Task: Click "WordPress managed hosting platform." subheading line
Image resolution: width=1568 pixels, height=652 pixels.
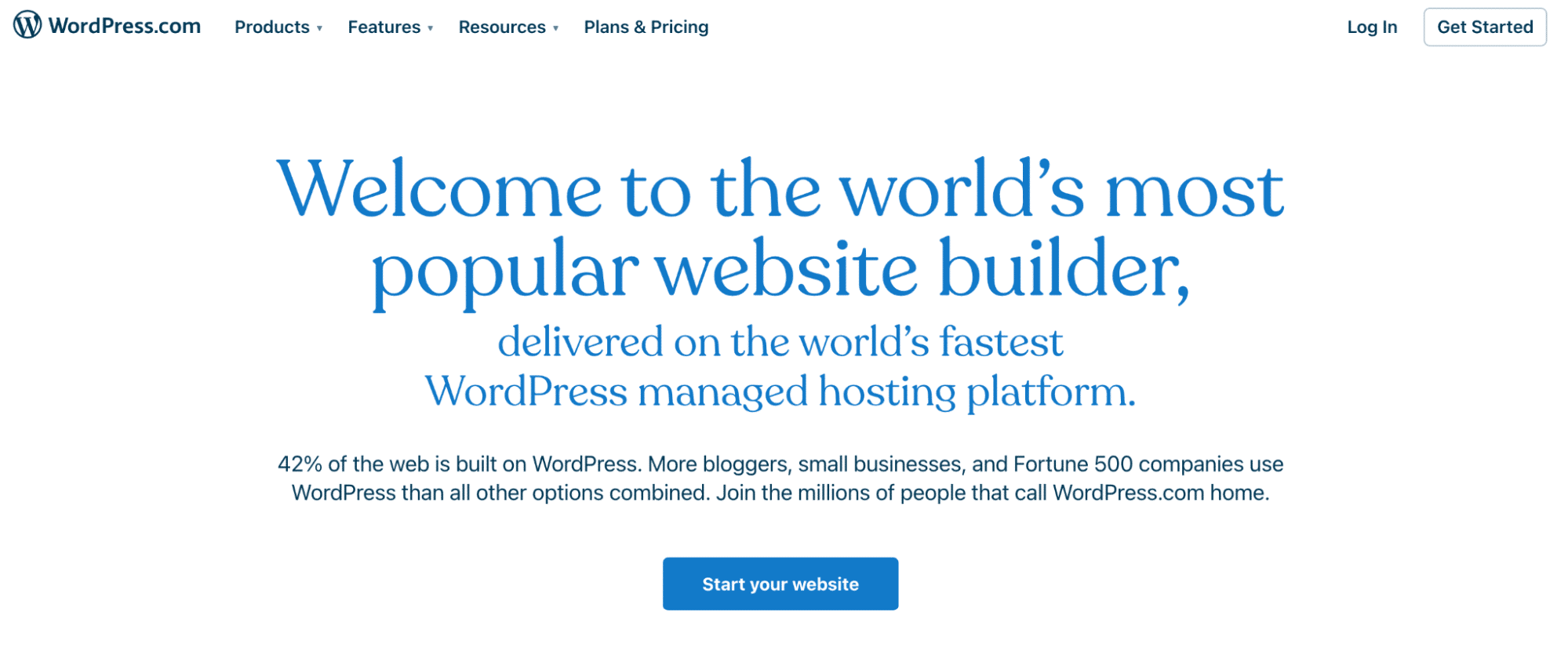Action: point(780,391)
